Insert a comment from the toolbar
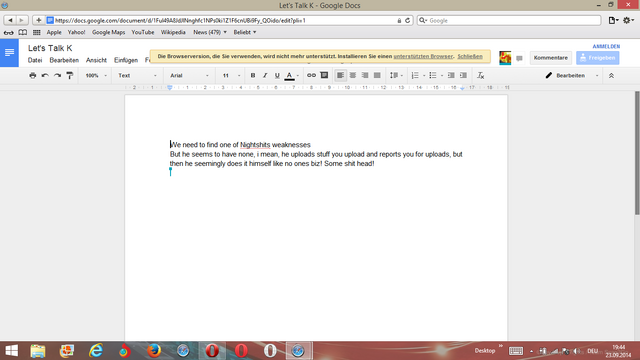The width and height of the screenshot is (640, 360). pos(324,76)
